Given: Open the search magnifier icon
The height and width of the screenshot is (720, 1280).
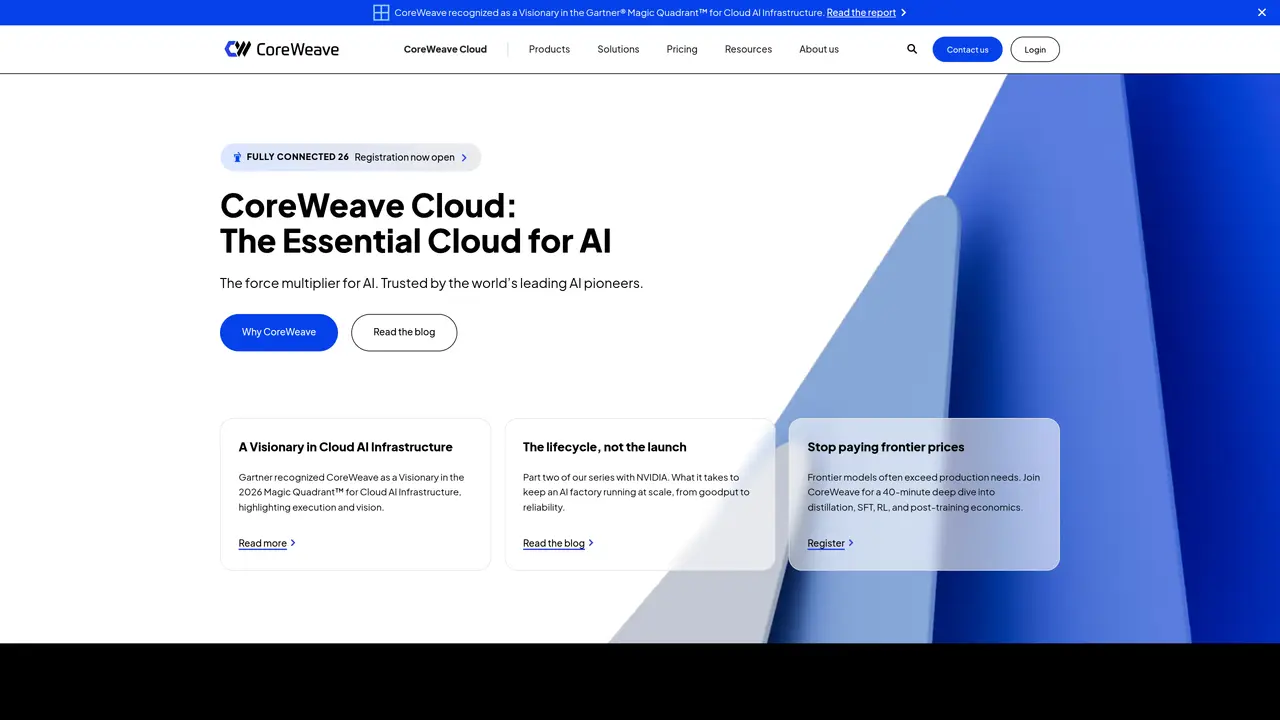Looking at the screenshot, I should 912,49.
